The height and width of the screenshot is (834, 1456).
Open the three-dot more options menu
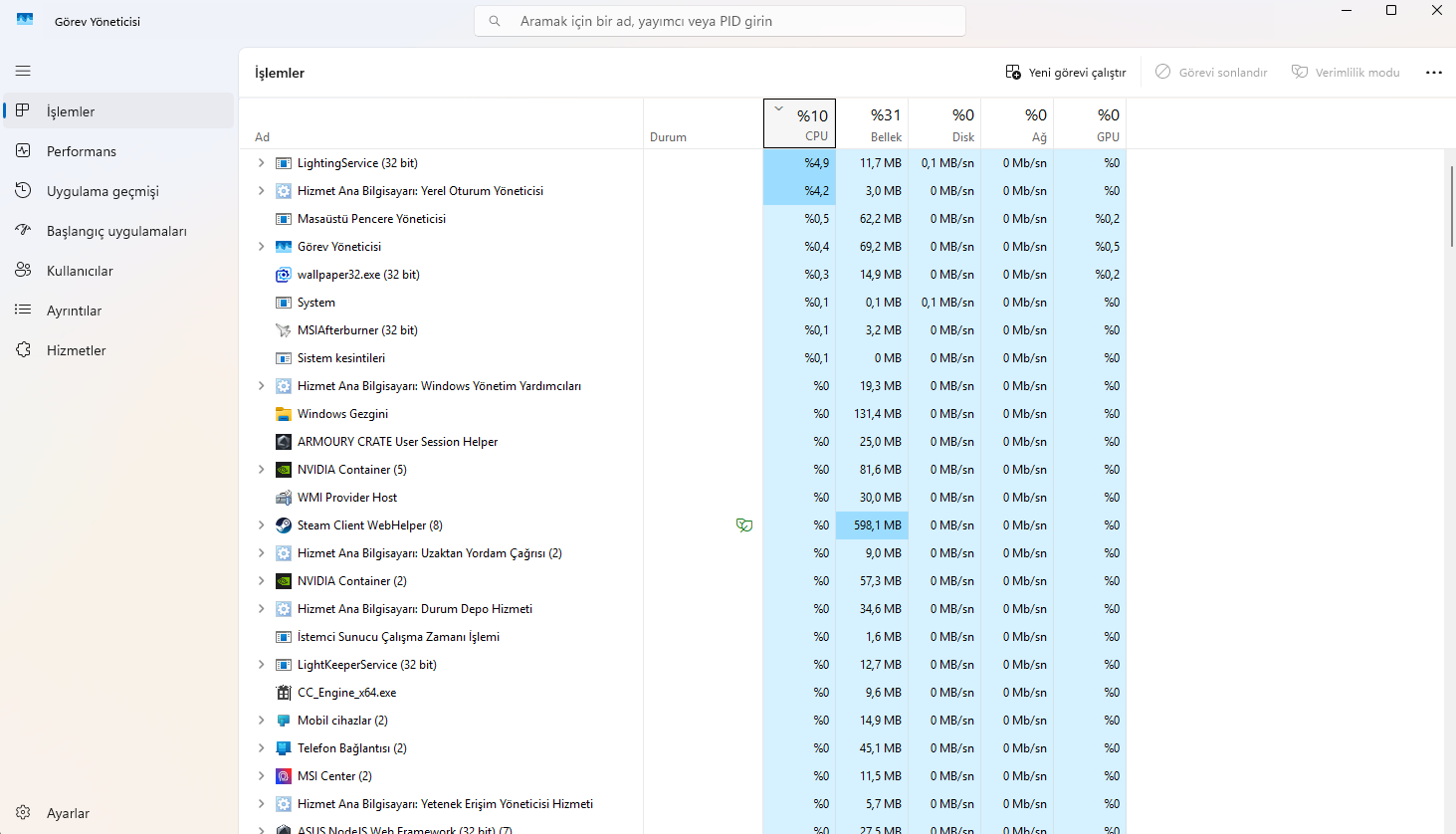(x=1434, y=73)
